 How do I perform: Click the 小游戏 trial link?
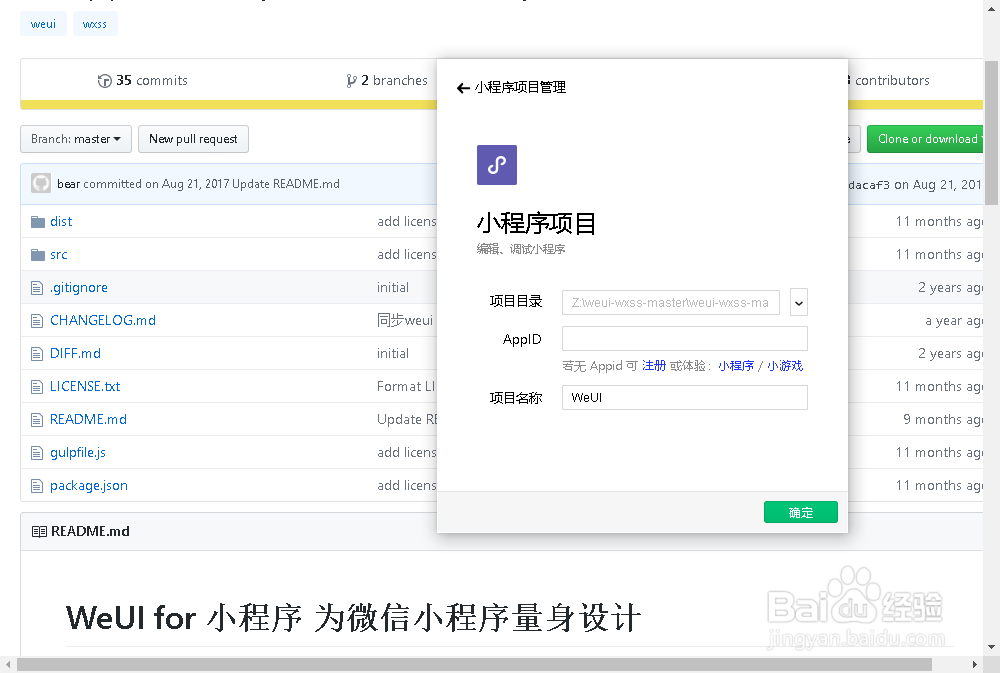tap(785, 366)
